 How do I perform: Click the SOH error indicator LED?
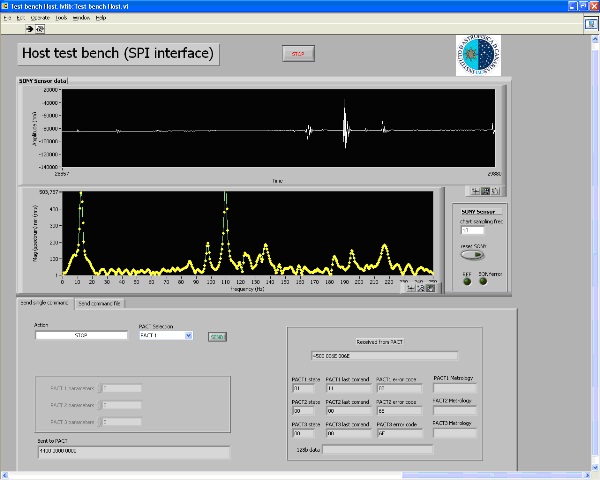[484, 280]
